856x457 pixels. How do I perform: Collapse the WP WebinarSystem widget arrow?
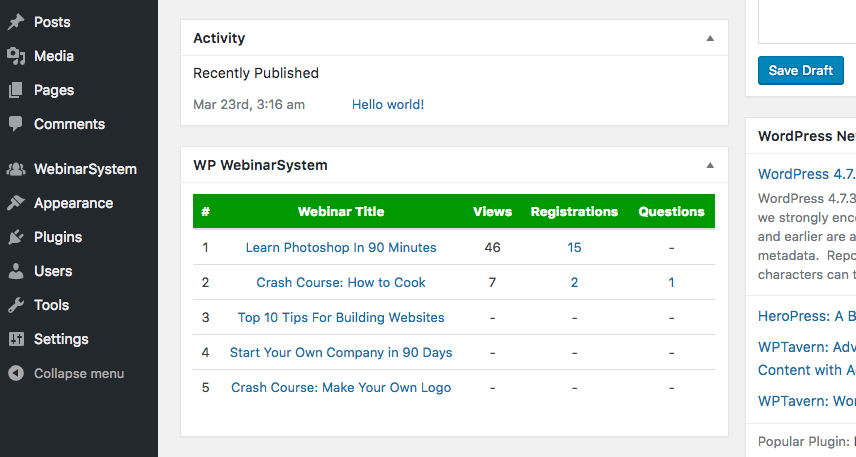coord(710,165)
